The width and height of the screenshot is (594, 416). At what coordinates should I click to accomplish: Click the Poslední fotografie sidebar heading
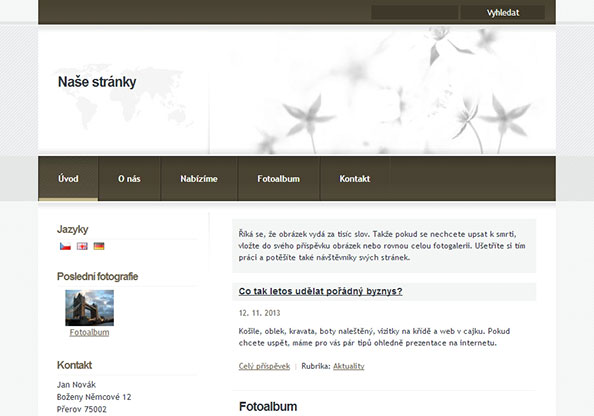point(97,276)
